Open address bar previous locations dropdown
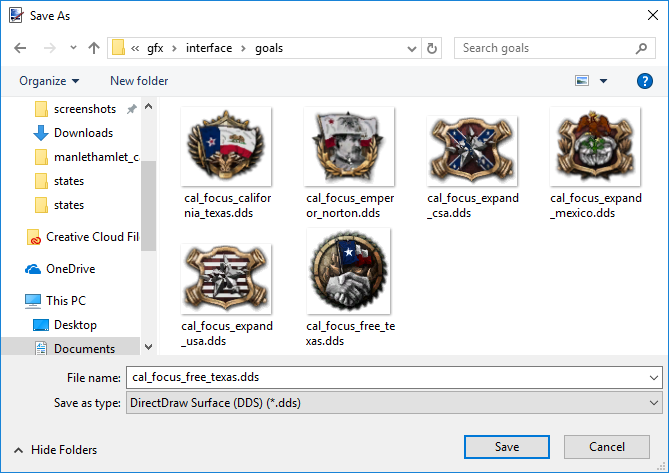Image resolution: width=669 pixels, height=473 pixels. coord(412,49)
